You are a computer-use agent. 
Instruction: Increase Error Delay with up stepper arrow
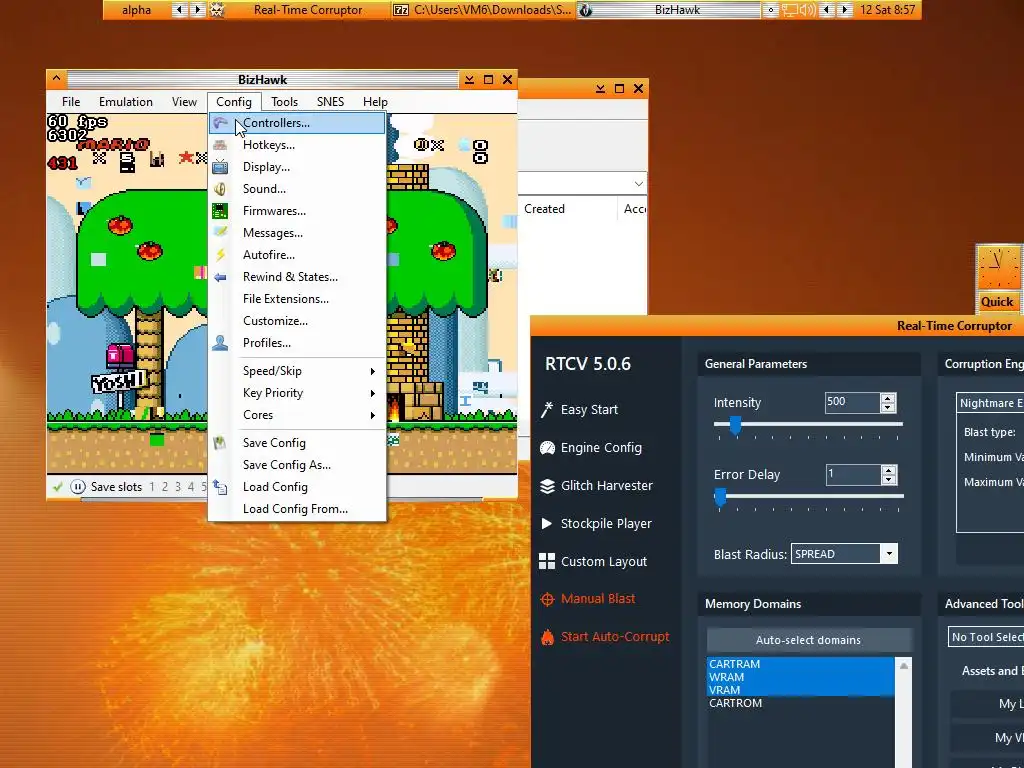click(888, 470)
